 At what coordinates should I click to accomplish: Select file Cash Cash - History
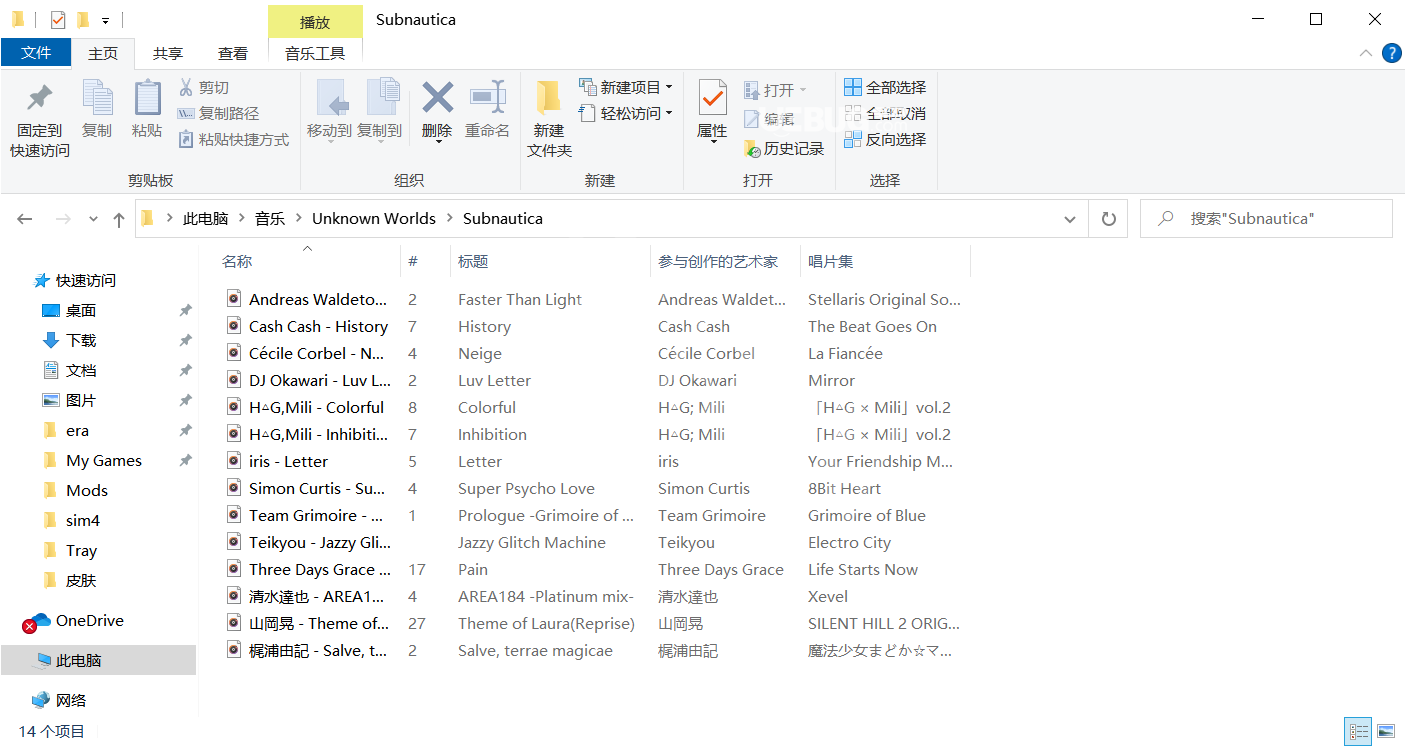click(x=318, y=327)
